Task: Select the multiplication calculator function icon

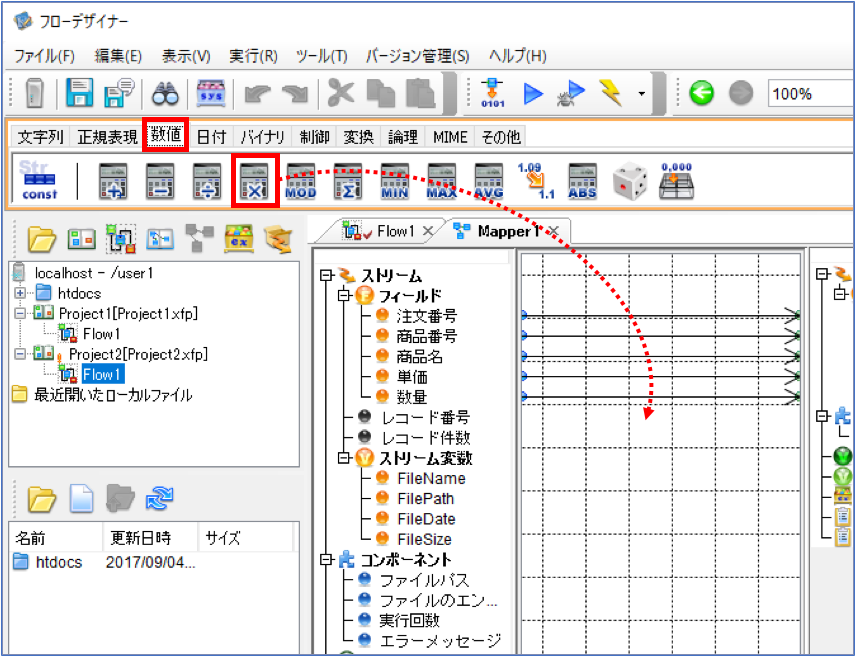Action: pos(255,181)
